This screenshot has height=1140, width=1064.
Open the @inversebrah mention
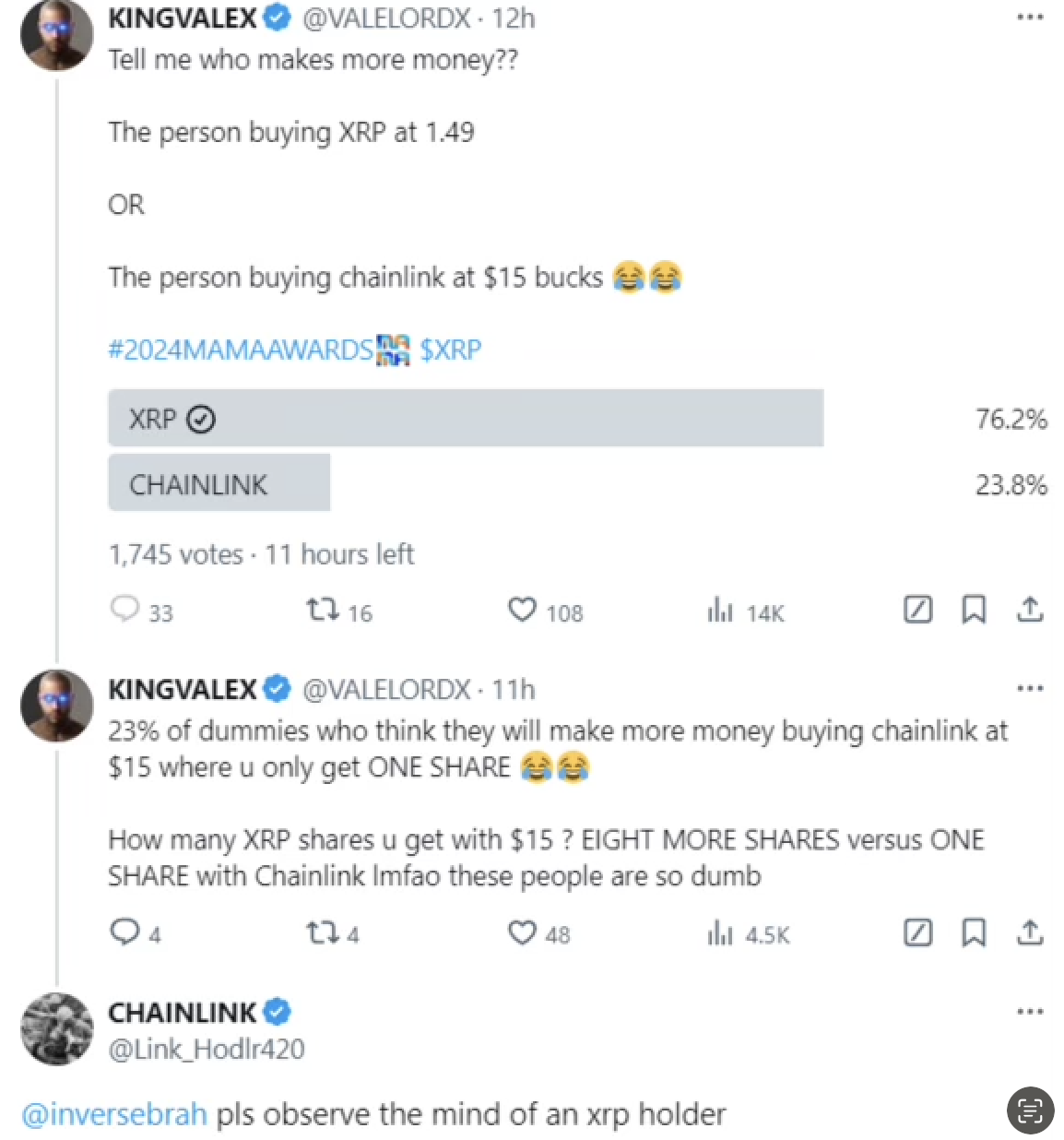pyautogui.click(x=114, y=1114)
